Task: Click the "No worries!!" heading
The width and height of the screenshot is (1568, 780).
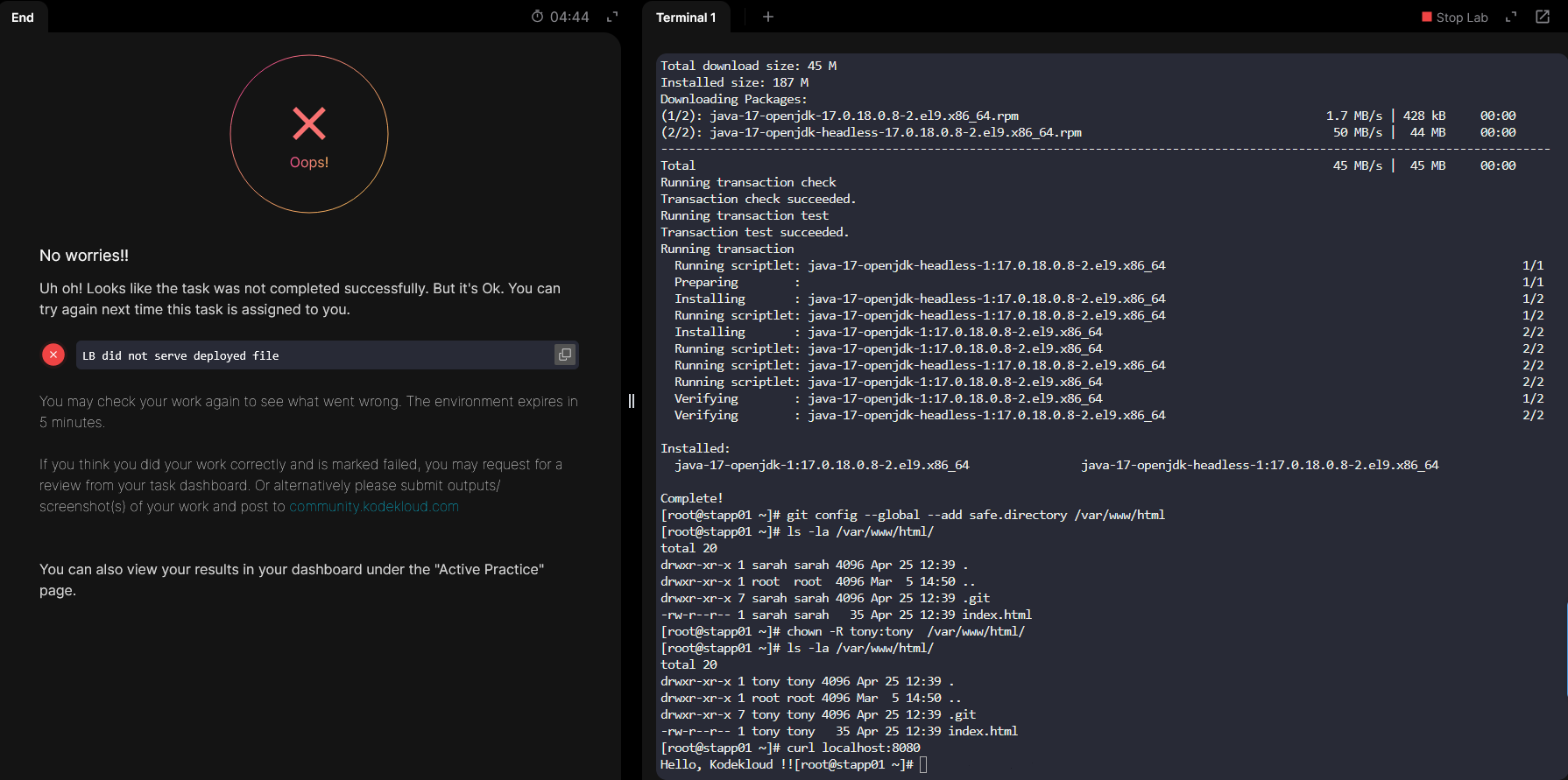Action: point(84,256)
